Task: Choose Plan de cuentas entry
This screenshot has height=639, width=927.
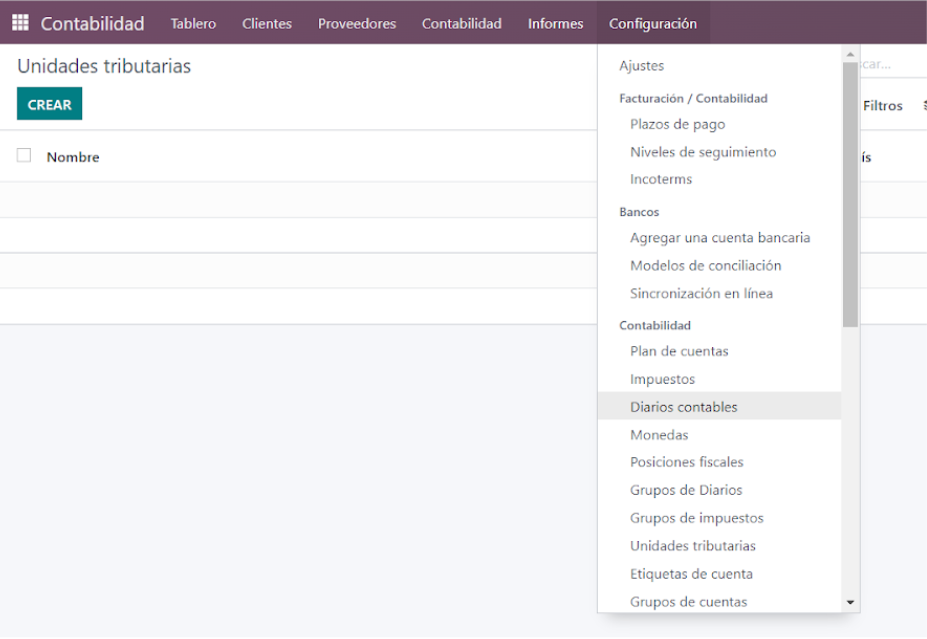Action: coord(679,351)
